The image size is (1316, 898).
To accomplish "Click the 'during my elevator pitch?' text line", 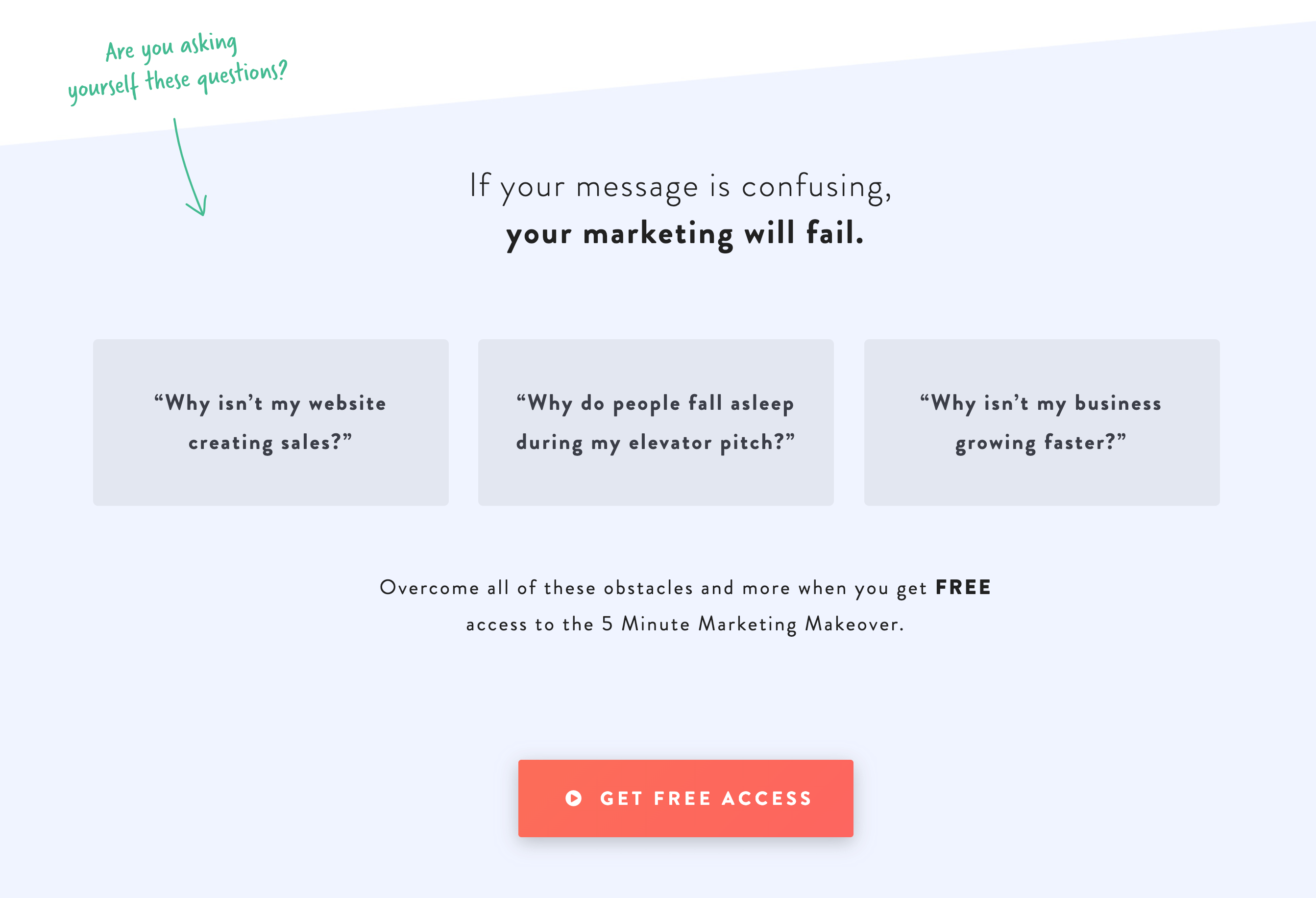I will [656, 443].
